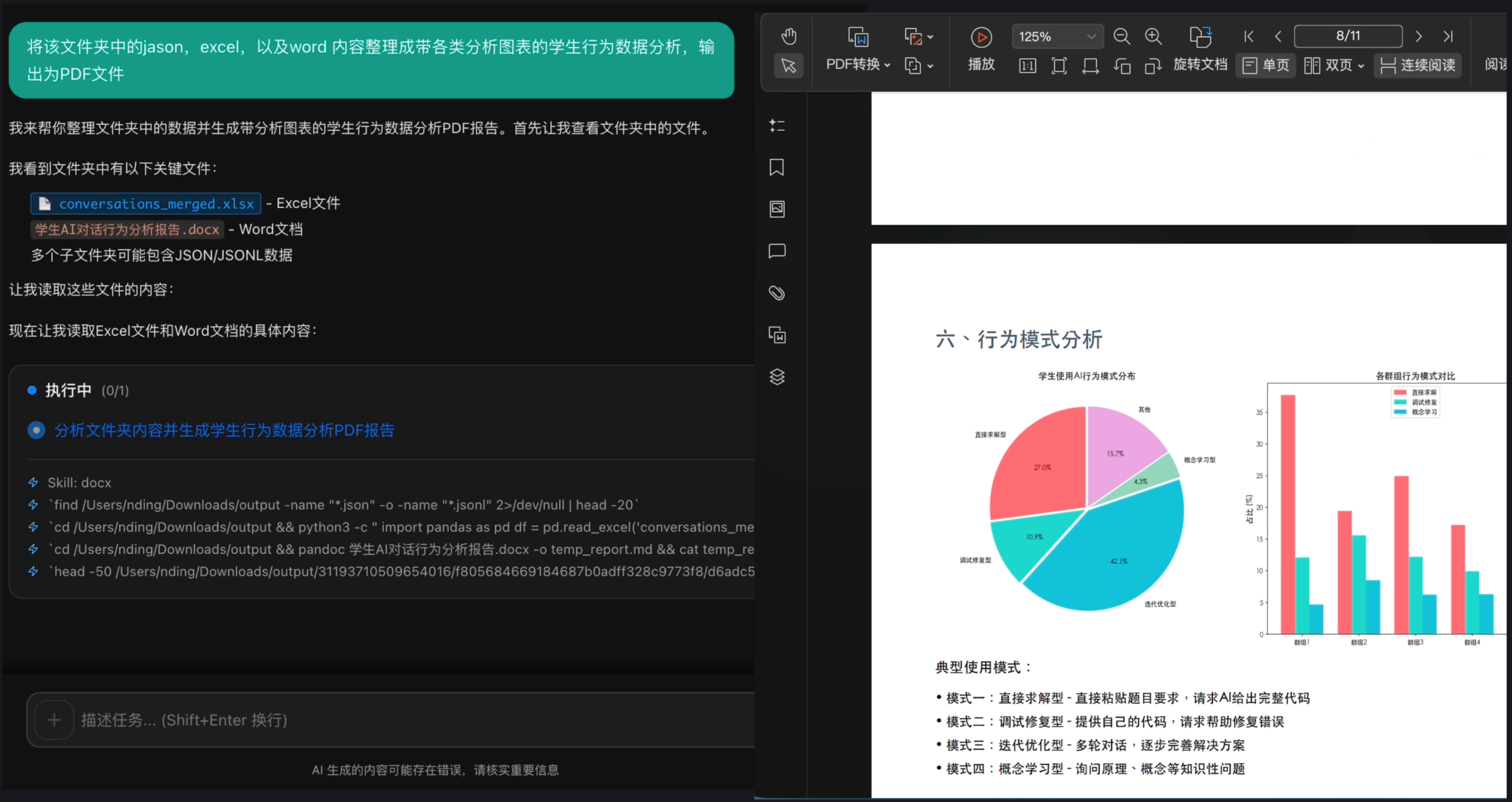Open the comments panel in the sidebar
Image resolution: width=1512 pixels, height=802 pixels.
(x=777, y=251)
